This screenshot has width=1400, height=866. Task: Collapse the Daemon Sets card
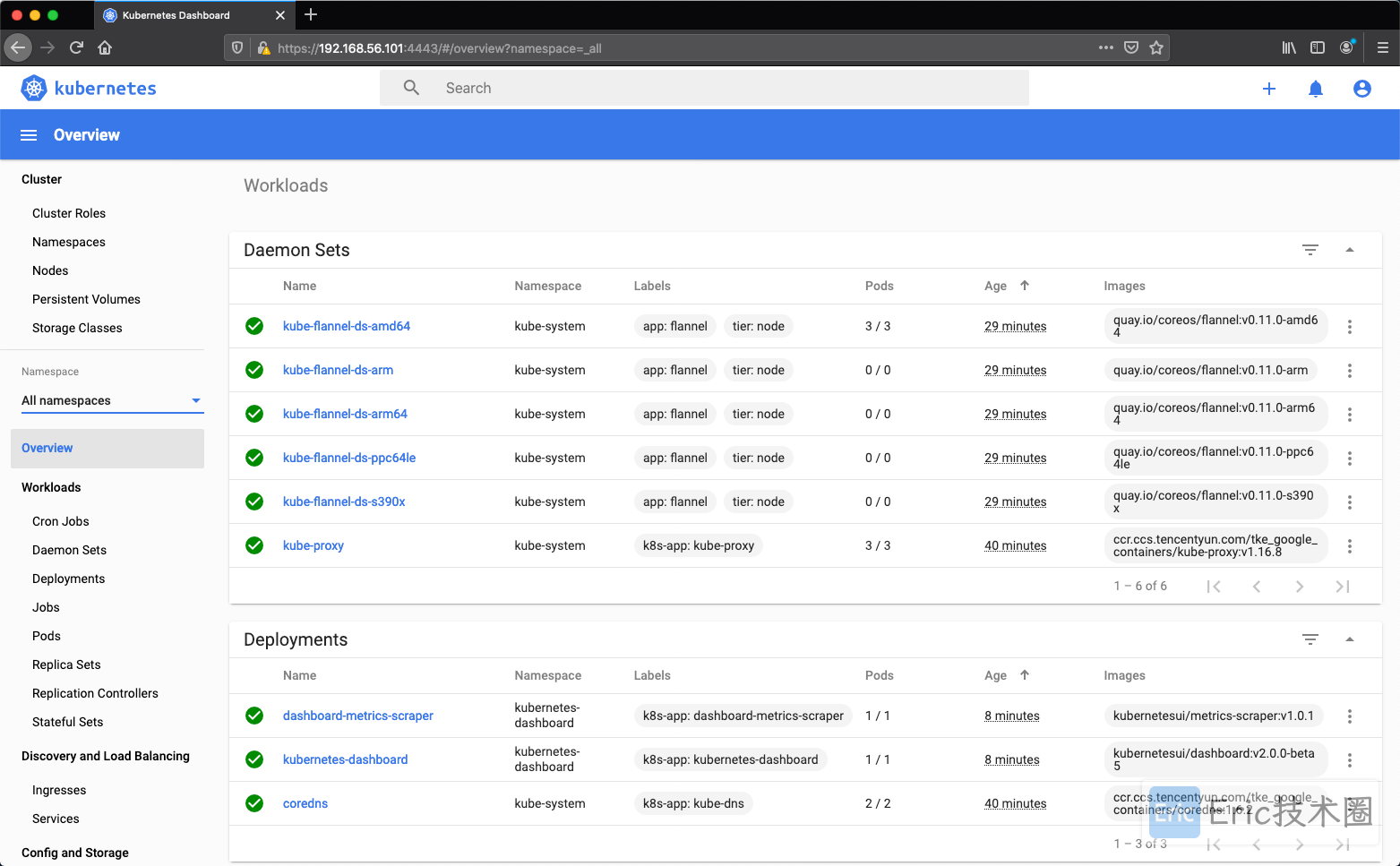coord(1350,250)
